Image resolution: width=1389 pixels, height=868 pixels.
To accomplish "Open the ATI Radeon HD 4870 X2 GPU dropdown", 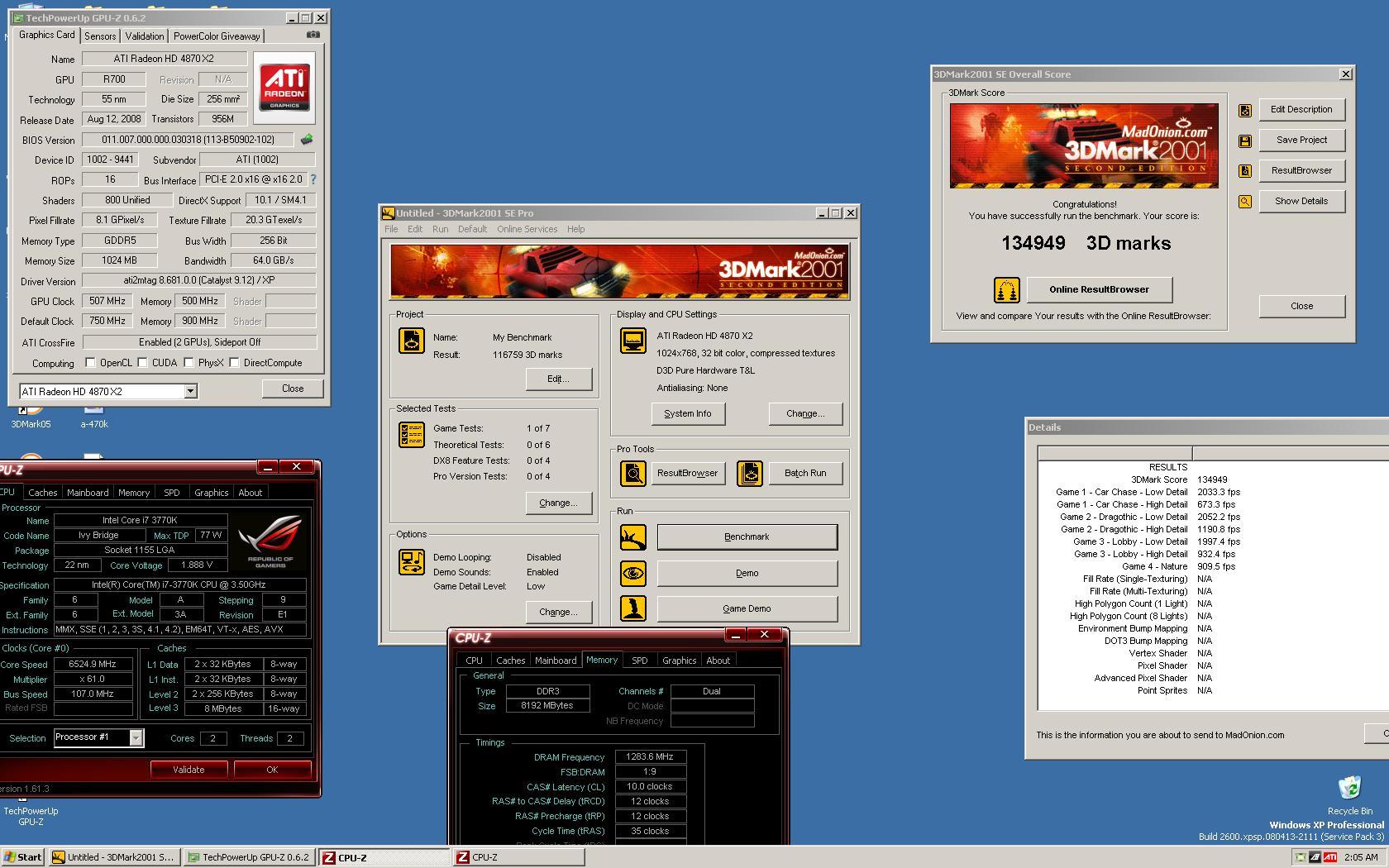I will pos(190,392).
